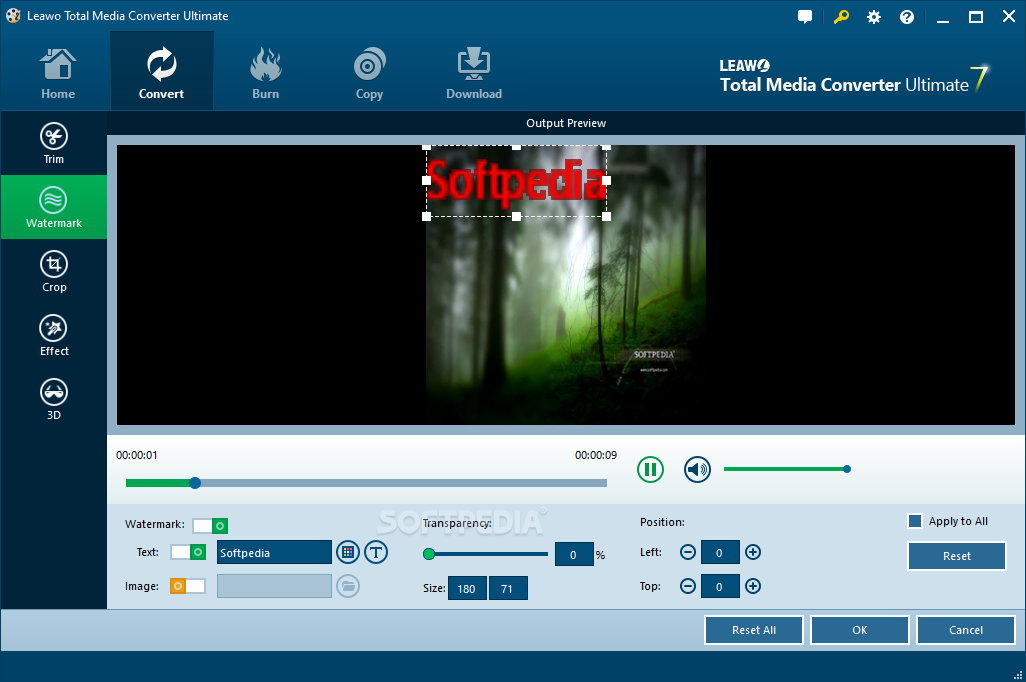Increase the Left position value
Viewport: 1026px width, 682px height.
[753, 552]
